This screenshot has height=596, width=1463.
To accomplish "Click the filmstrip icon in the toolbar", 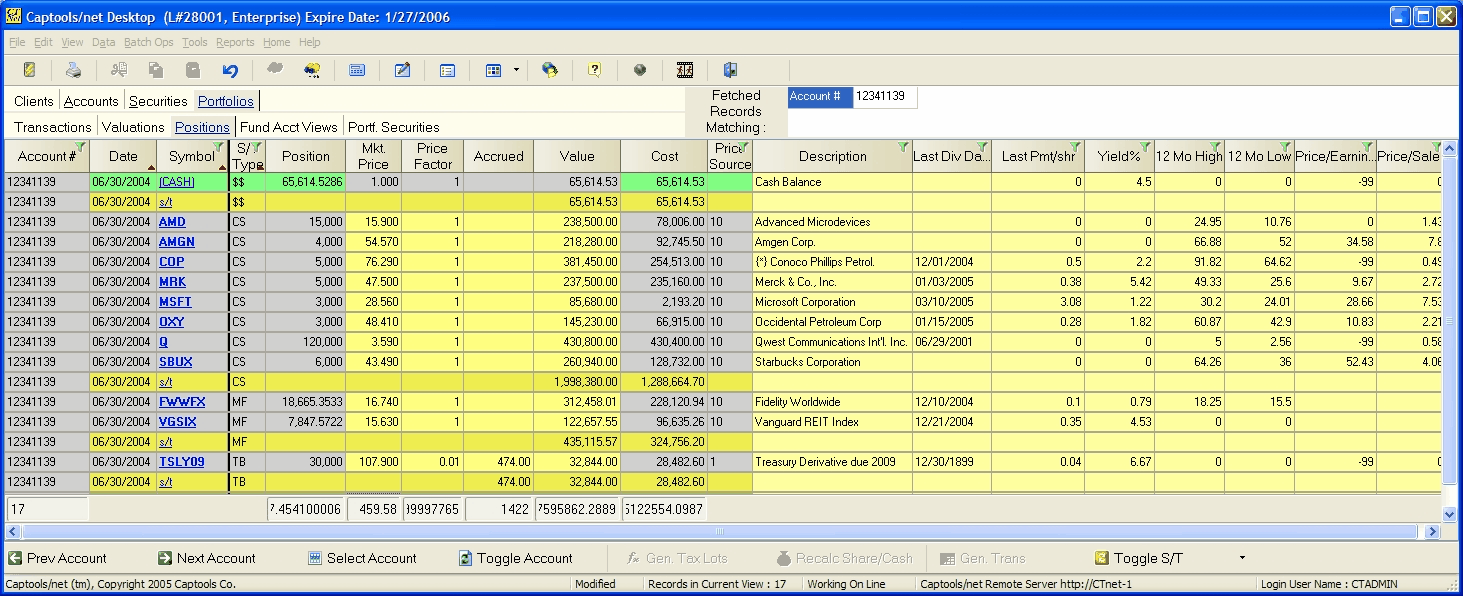I will pyautogui.click(x=685, y=70).
